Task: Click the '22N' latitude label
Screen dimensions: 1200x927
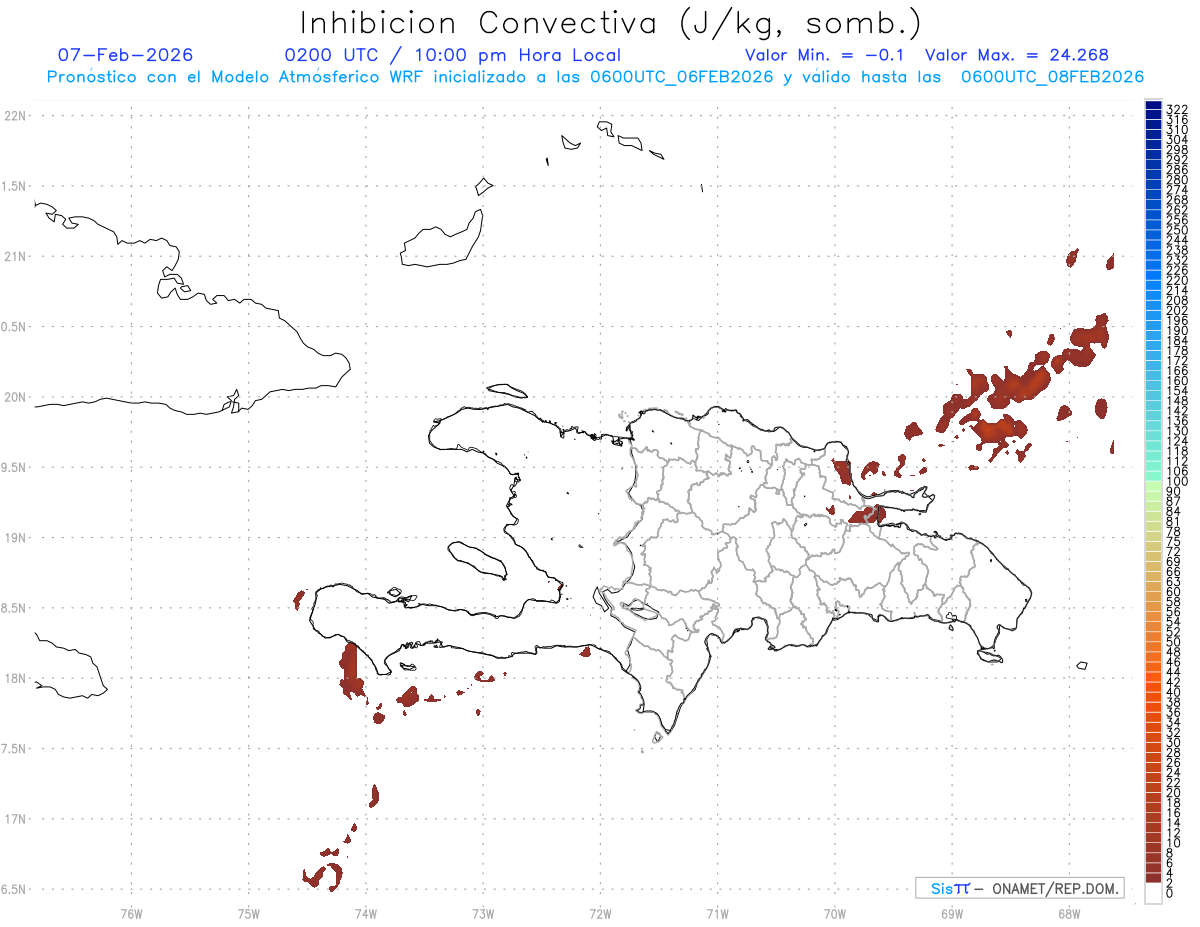Action: [x=15, y=116]
